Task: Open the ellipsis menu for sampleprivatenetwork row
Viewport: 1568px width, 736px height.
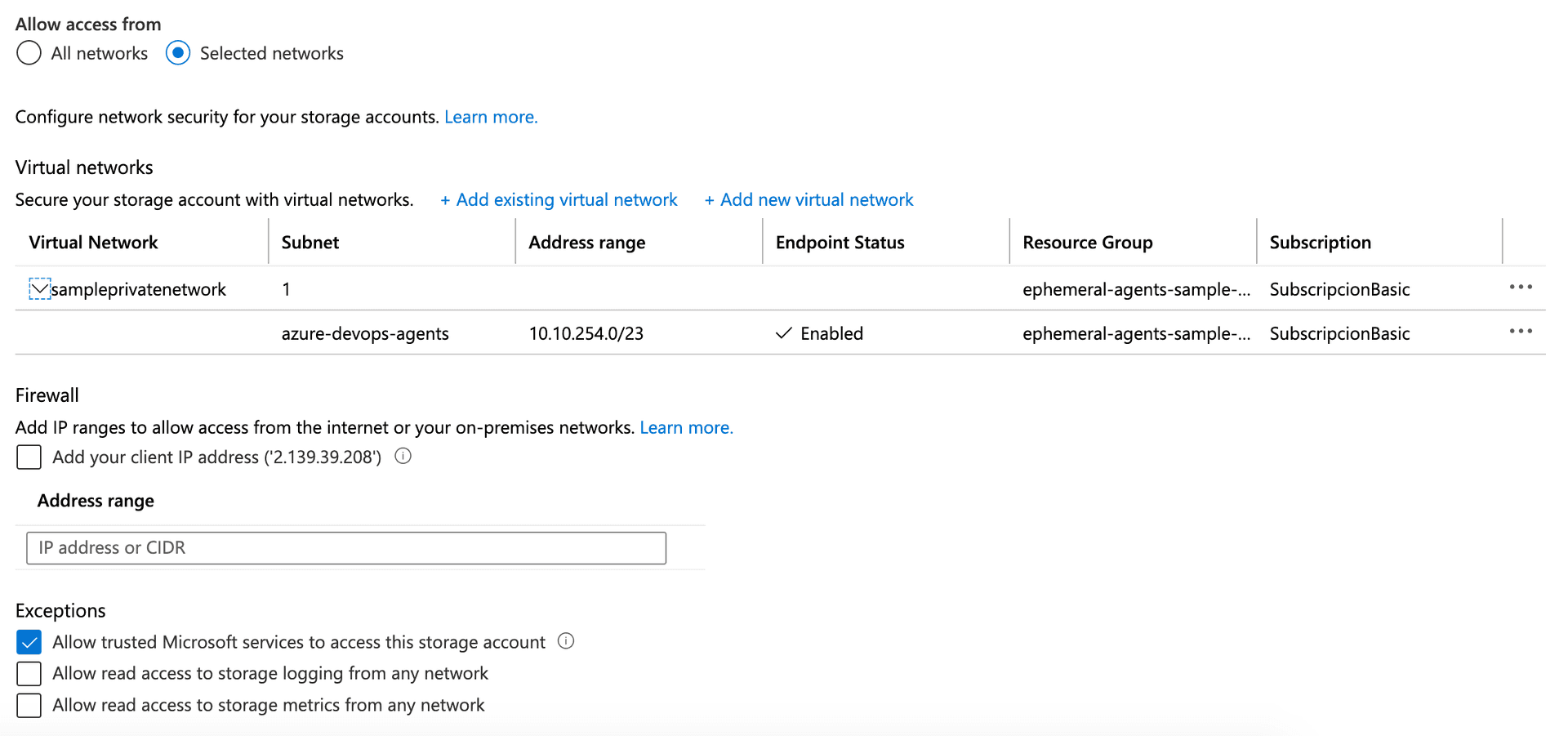Action: (1521, 287)
